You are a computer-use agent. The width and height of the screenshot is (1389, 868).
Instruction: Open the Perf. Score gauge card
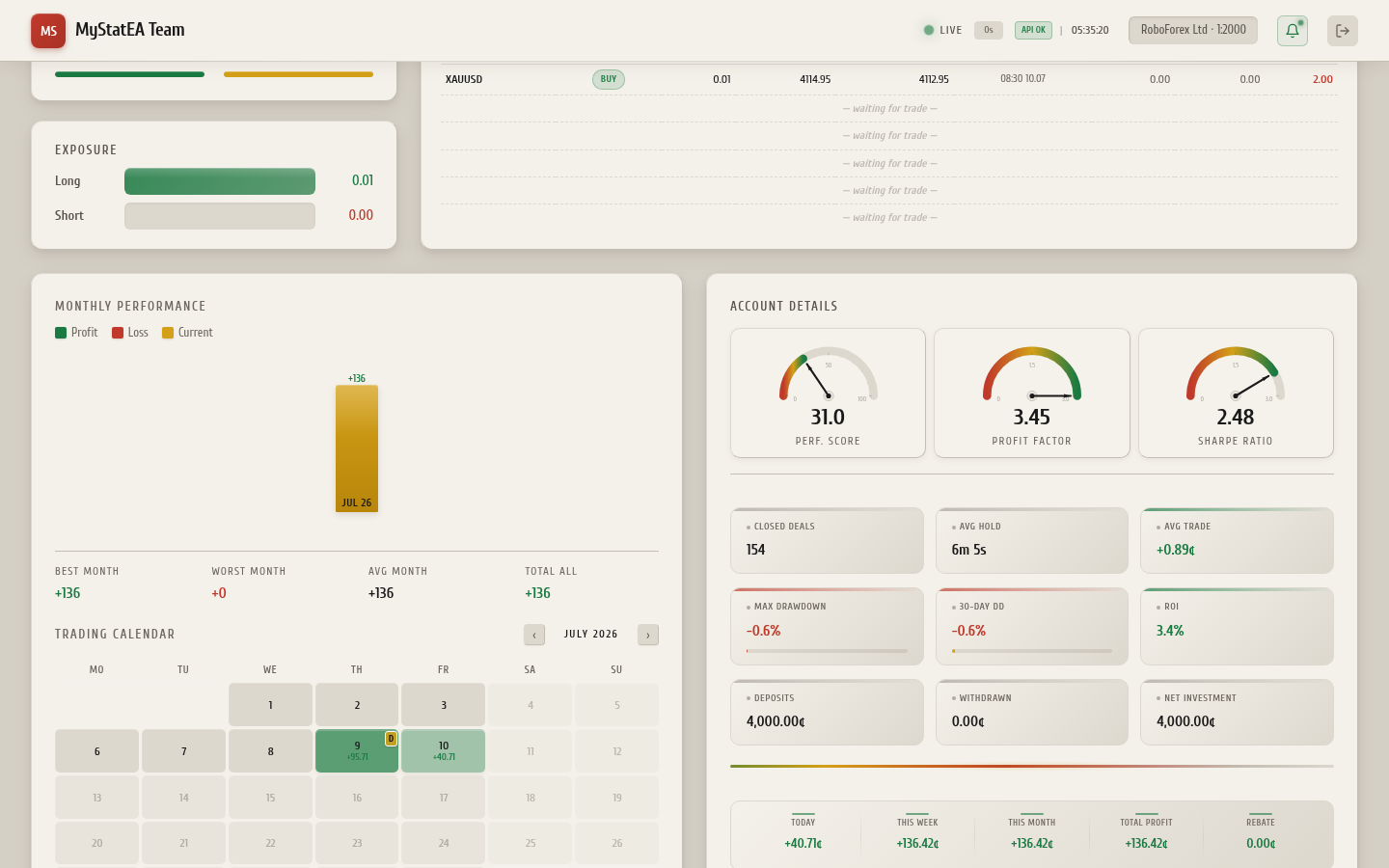(828, 393)
